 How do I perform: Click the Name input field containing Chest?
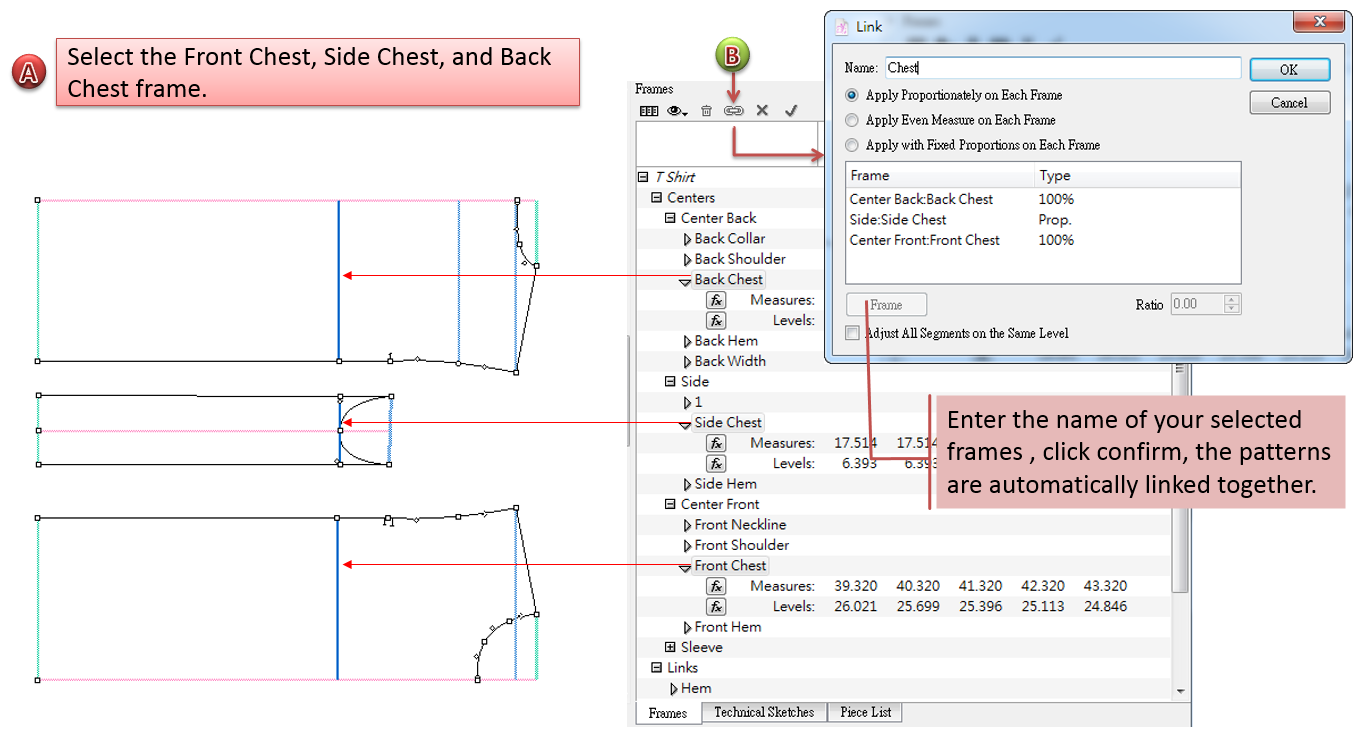pos(1062,68)
